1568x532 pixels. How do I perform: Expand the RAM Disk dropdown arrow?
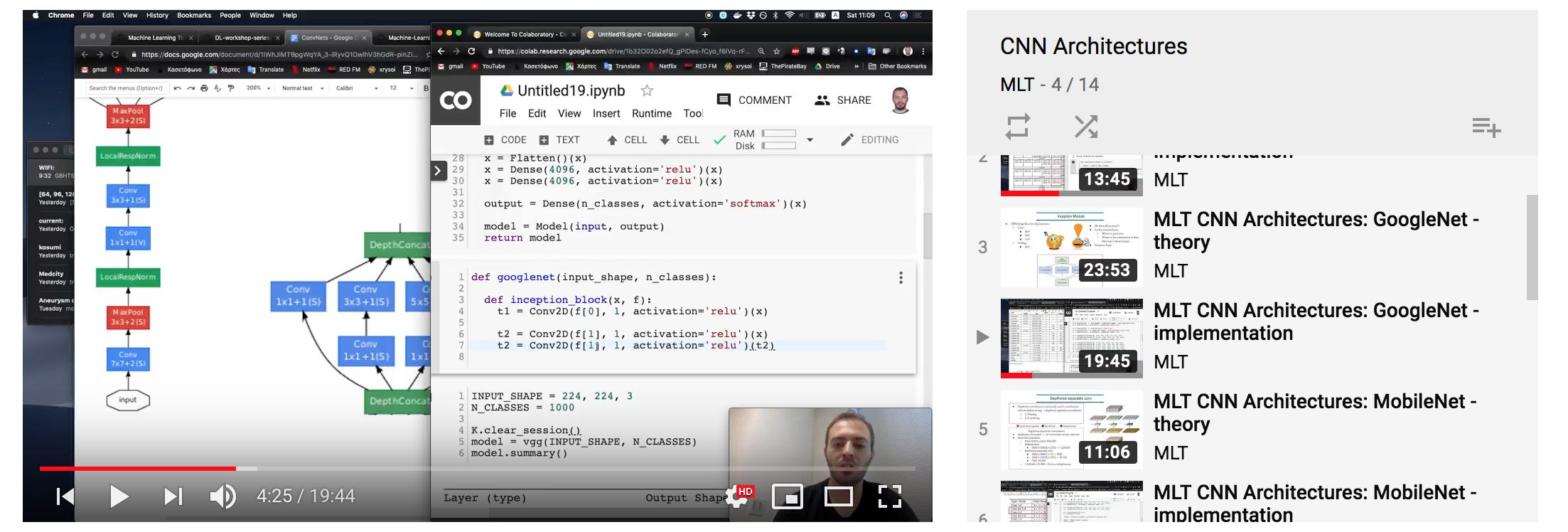810,140
